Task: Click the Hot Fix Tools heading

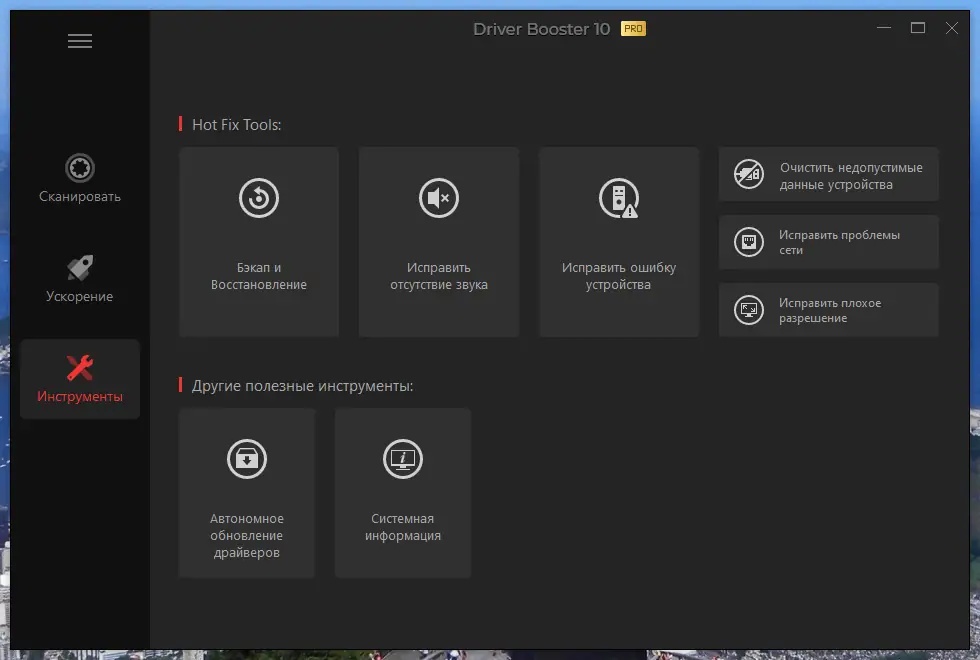Action: point(236,124)
